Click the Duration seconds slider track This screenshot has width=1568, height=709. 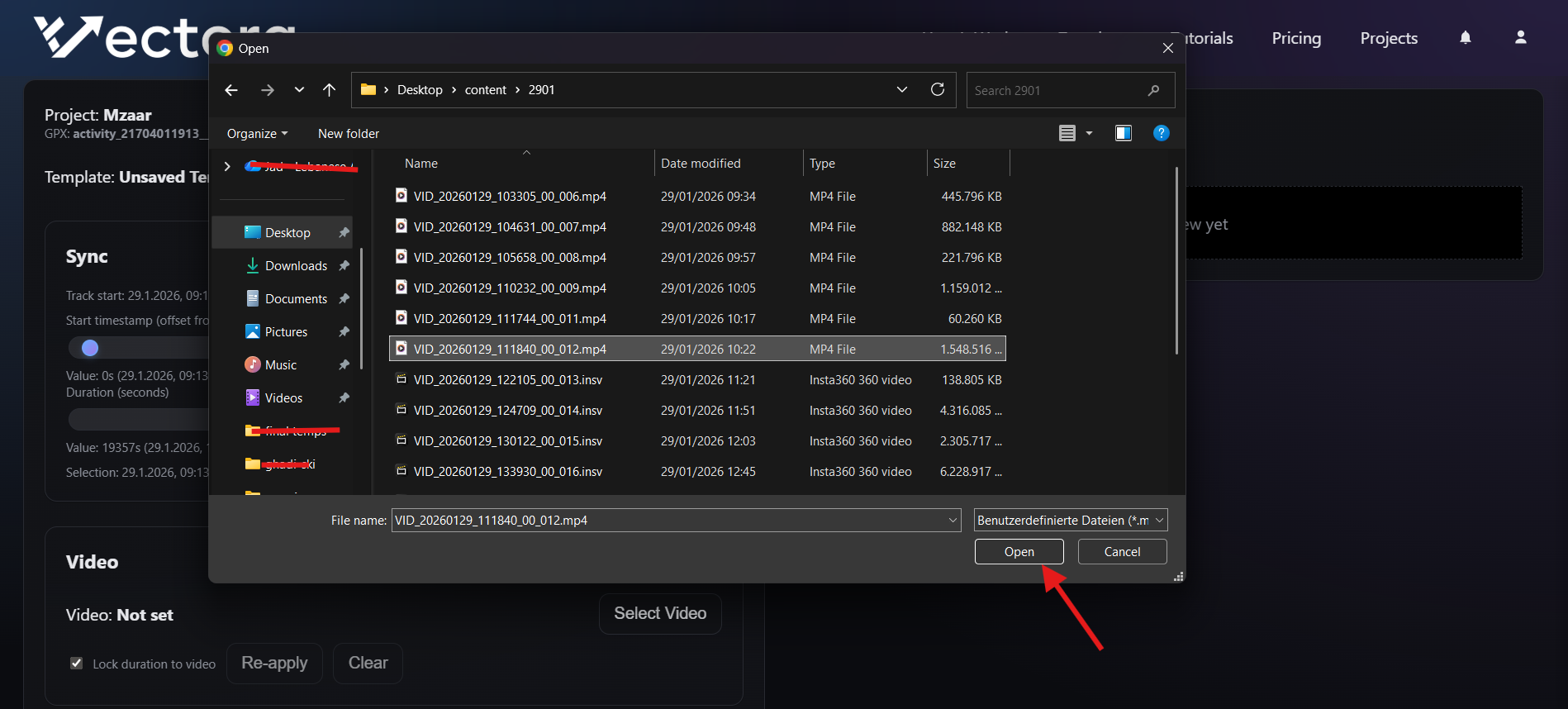(138, 420)
